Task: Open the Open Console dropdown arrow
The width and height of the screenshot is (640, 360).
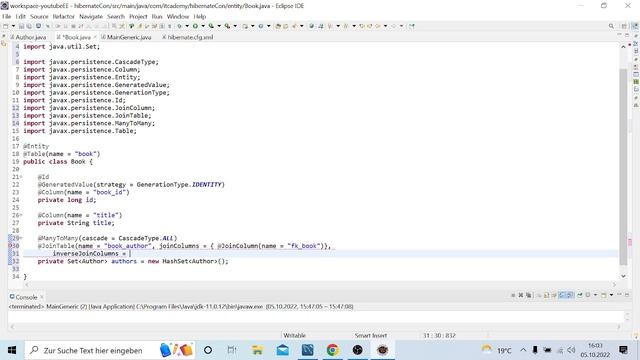Action: [x=611, y=295]
